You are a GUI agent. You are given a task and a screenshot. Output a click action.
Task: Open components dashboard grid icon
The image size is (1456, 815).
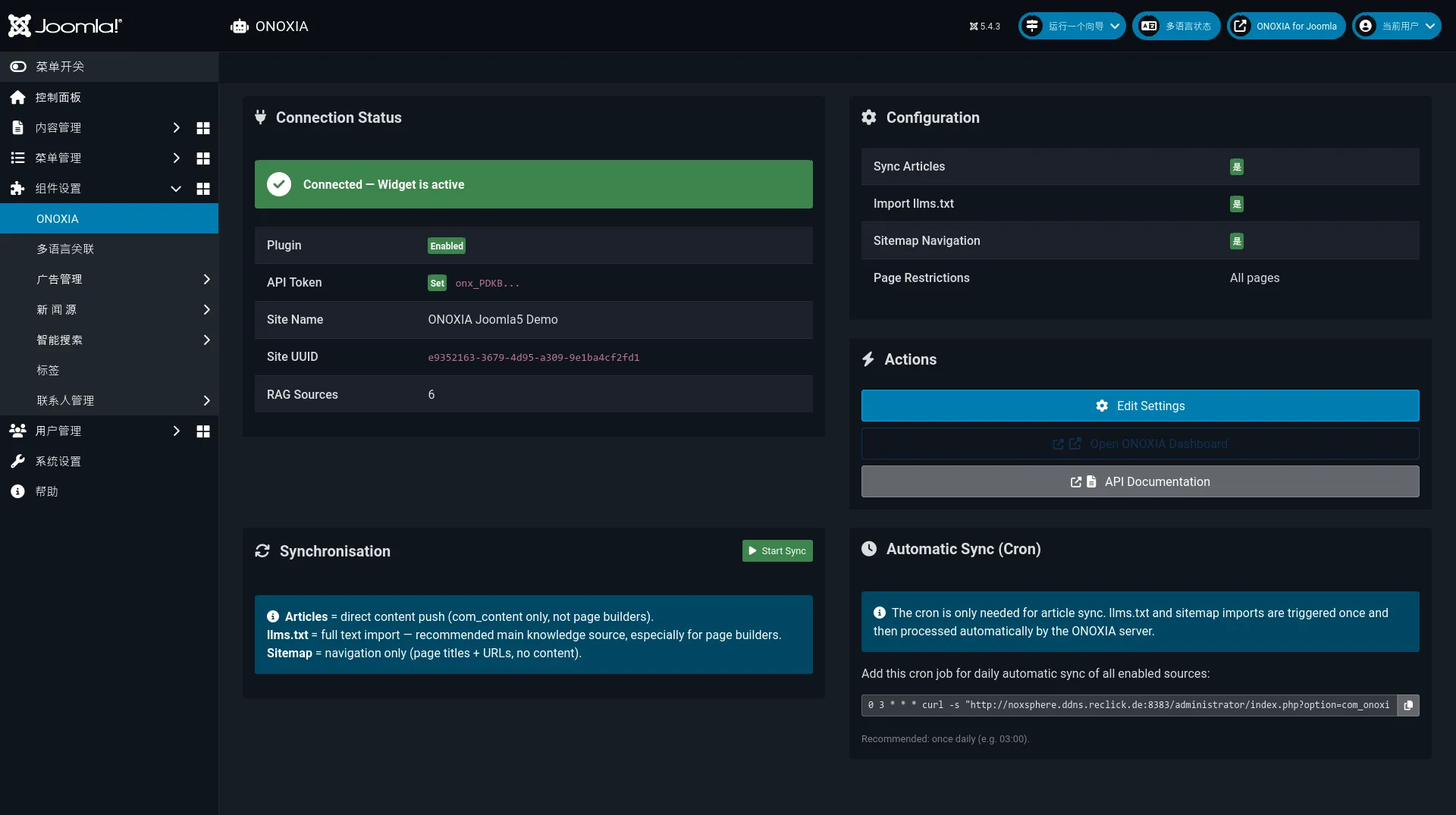(203, 188)
